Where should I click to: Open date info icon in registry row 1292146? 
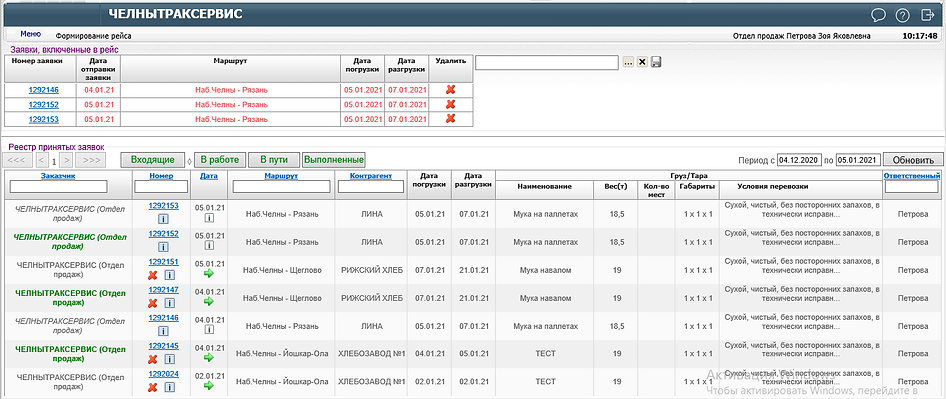pos(209,330)
